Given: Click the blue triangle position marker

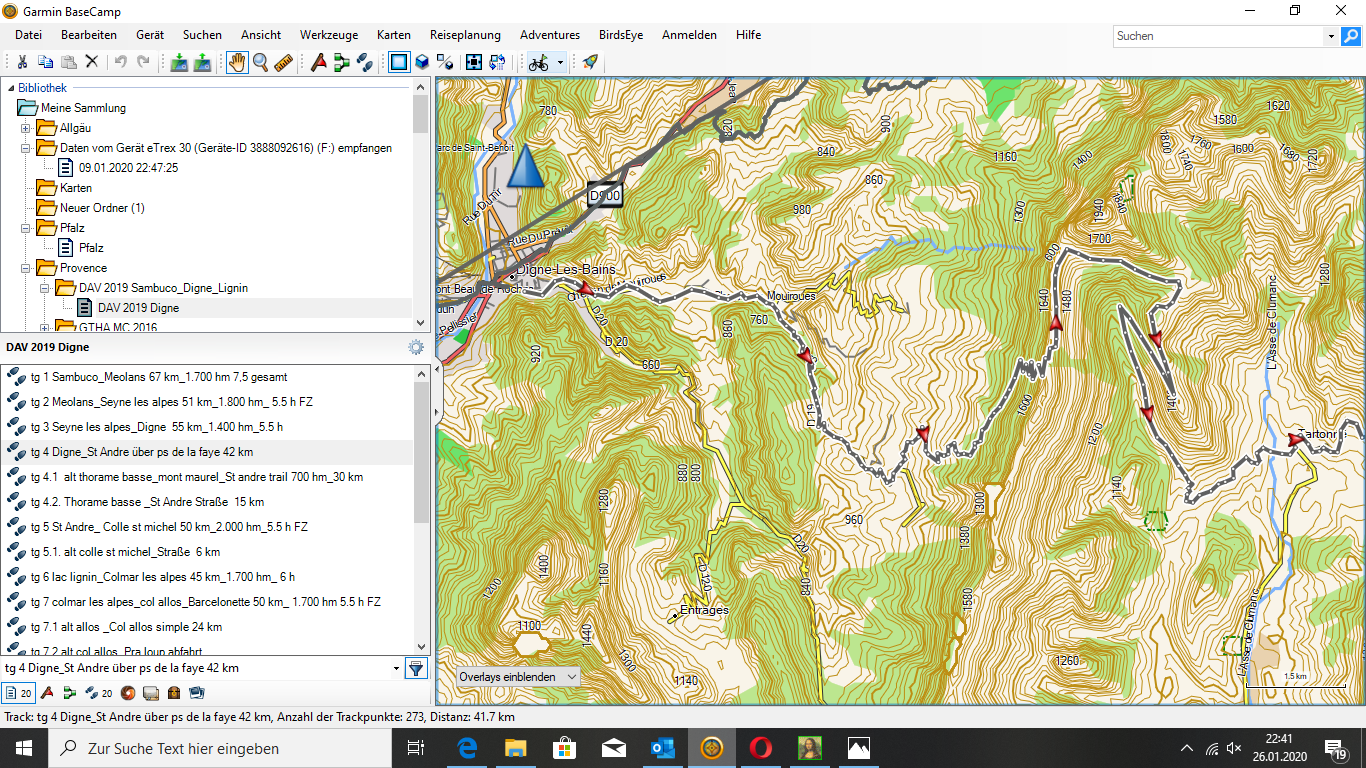Looking at the screenshot, I should [x=525, y=165].
